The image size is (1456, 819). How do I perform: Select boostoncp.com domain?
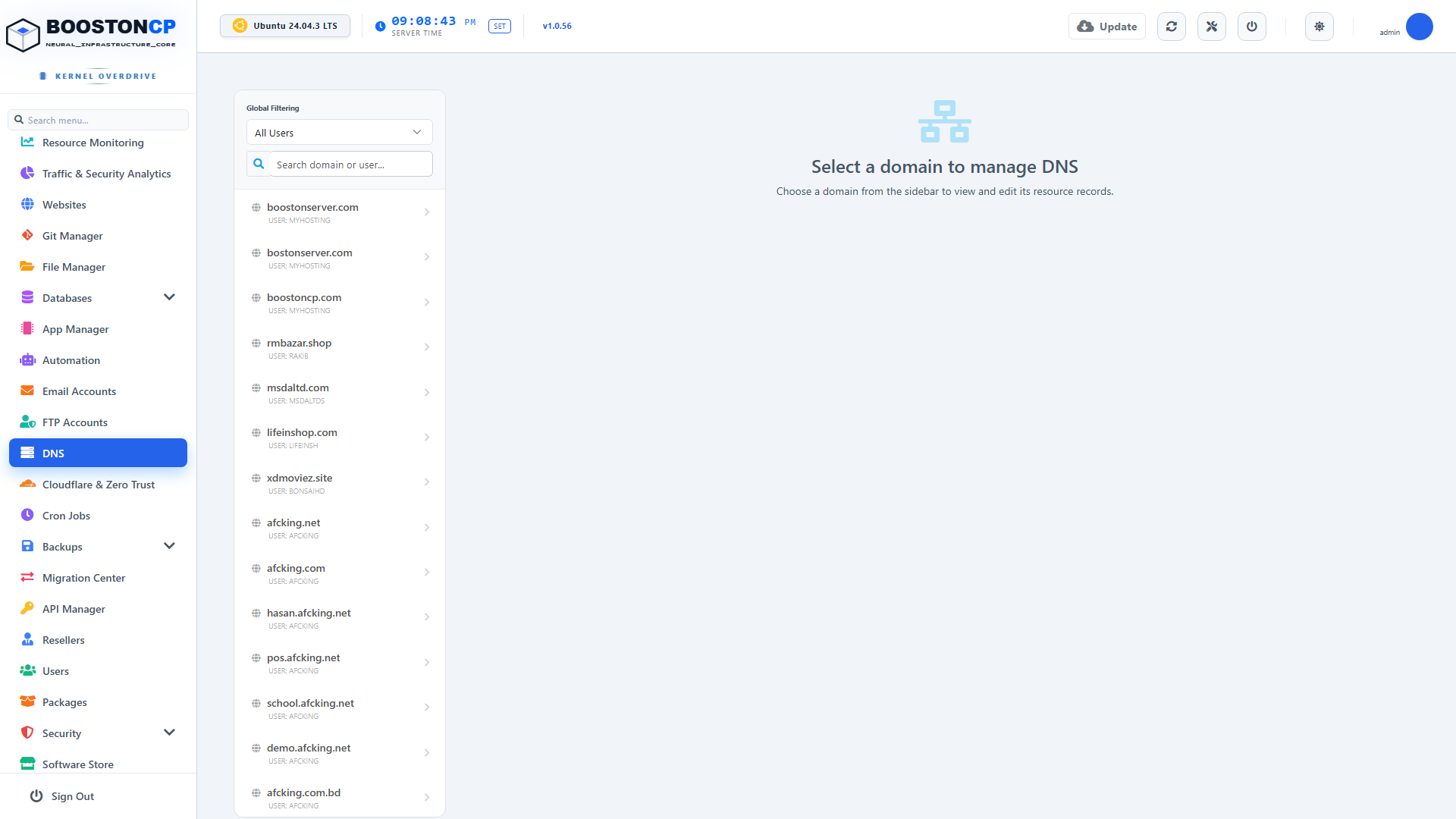coord(340,303)
